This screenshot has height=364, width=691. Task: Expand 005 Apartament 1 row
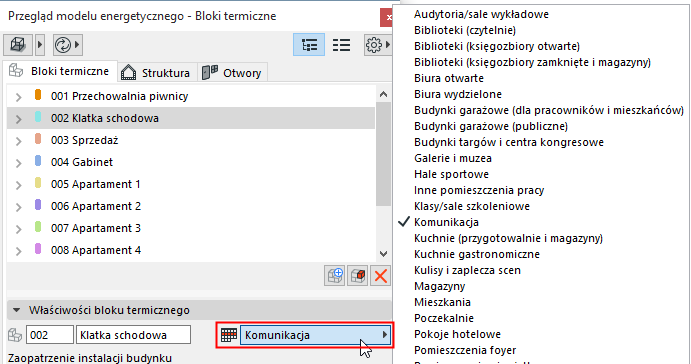click(19, 185)
